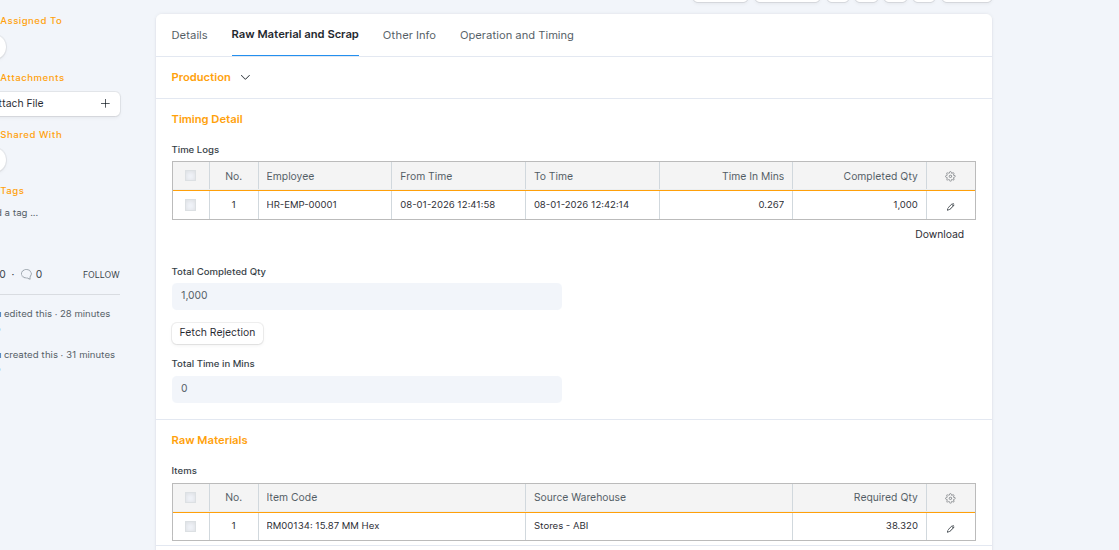Collapse the Raw Materials section heading

pyautogui.click(x=209, y=440)
